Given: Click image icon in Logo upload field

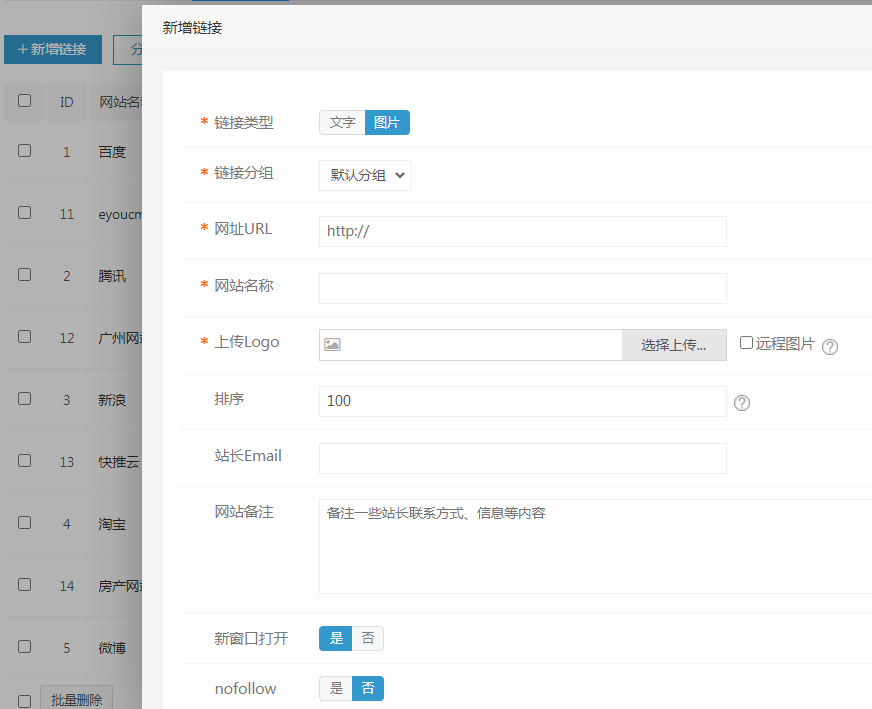Looking at the screenshot, I should (333, 345).
